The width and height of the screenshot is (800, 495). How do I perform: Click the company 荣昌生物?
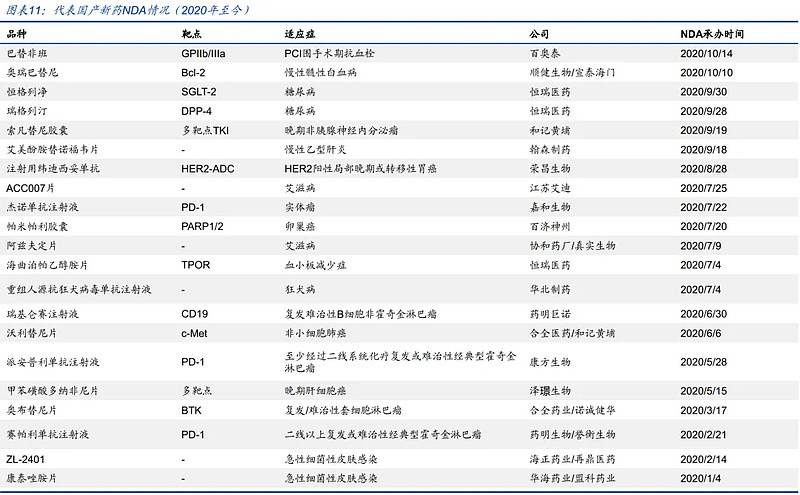click(x=549, y=169)
